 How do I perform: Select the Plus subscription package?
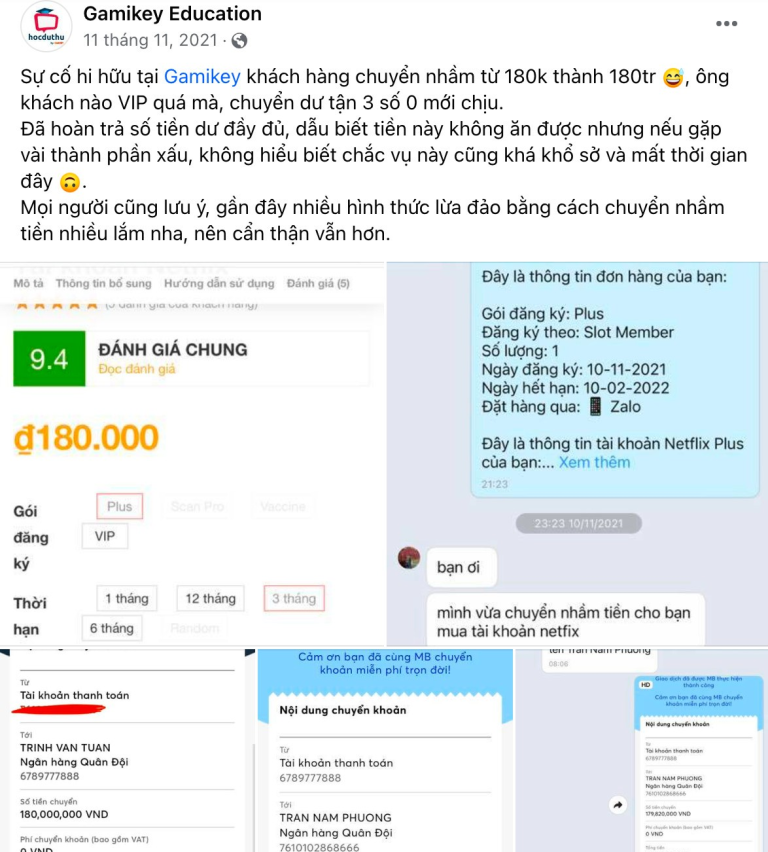(x=120, y=506)
